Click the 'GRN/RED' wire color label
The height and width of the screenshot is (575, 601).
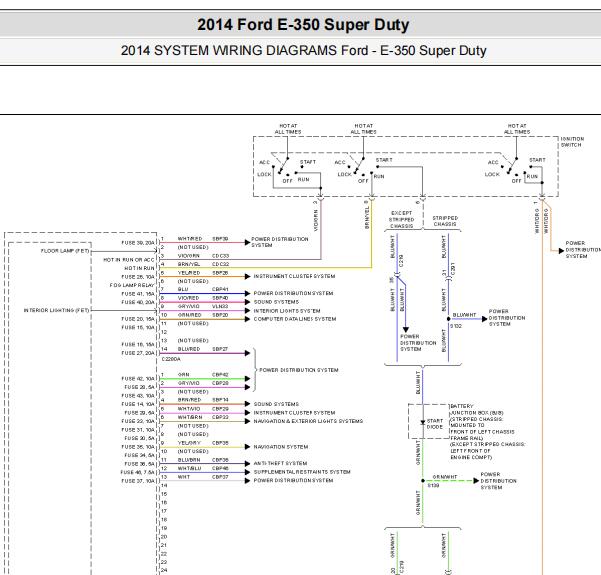click(189, 315)
